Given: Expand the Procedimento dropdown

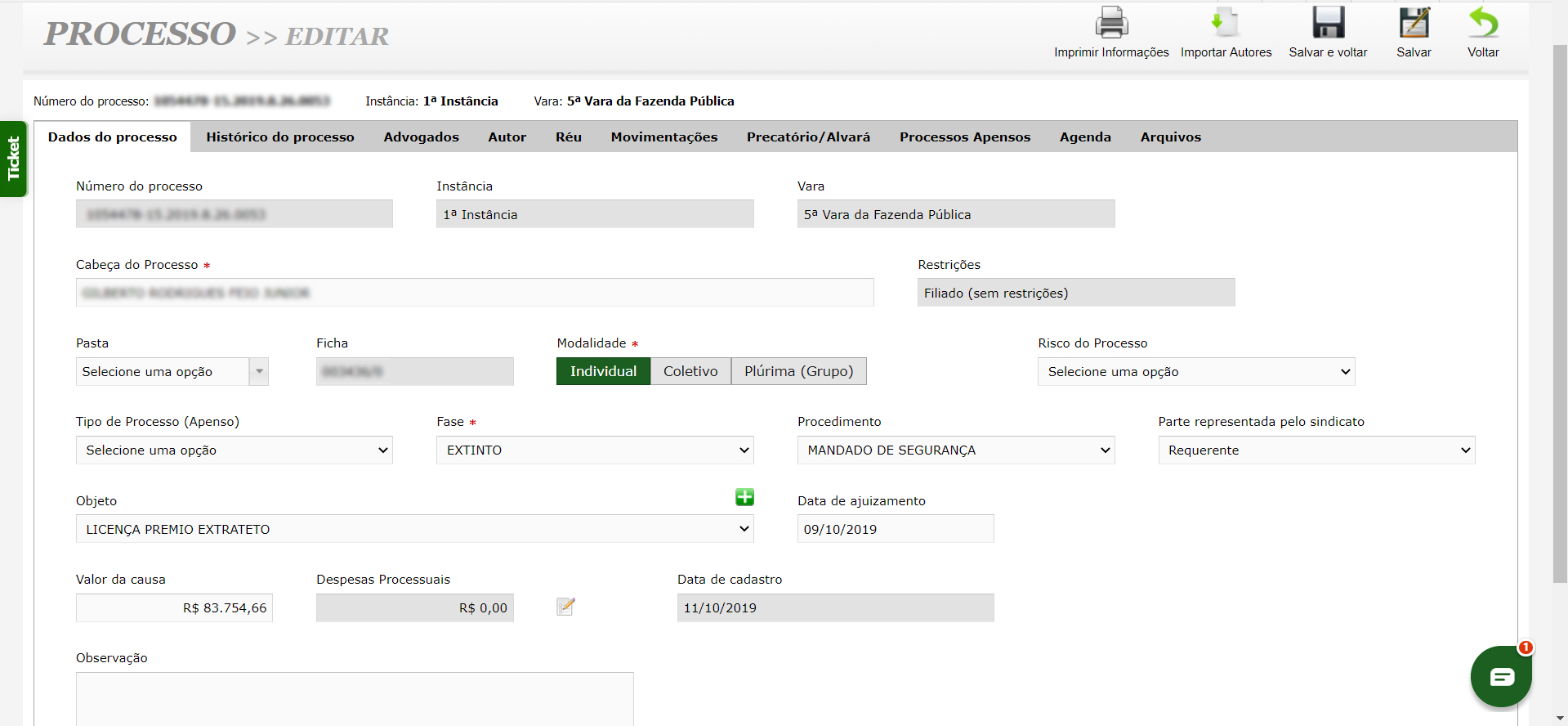Looking at the screenshot, I should (955, 450).
